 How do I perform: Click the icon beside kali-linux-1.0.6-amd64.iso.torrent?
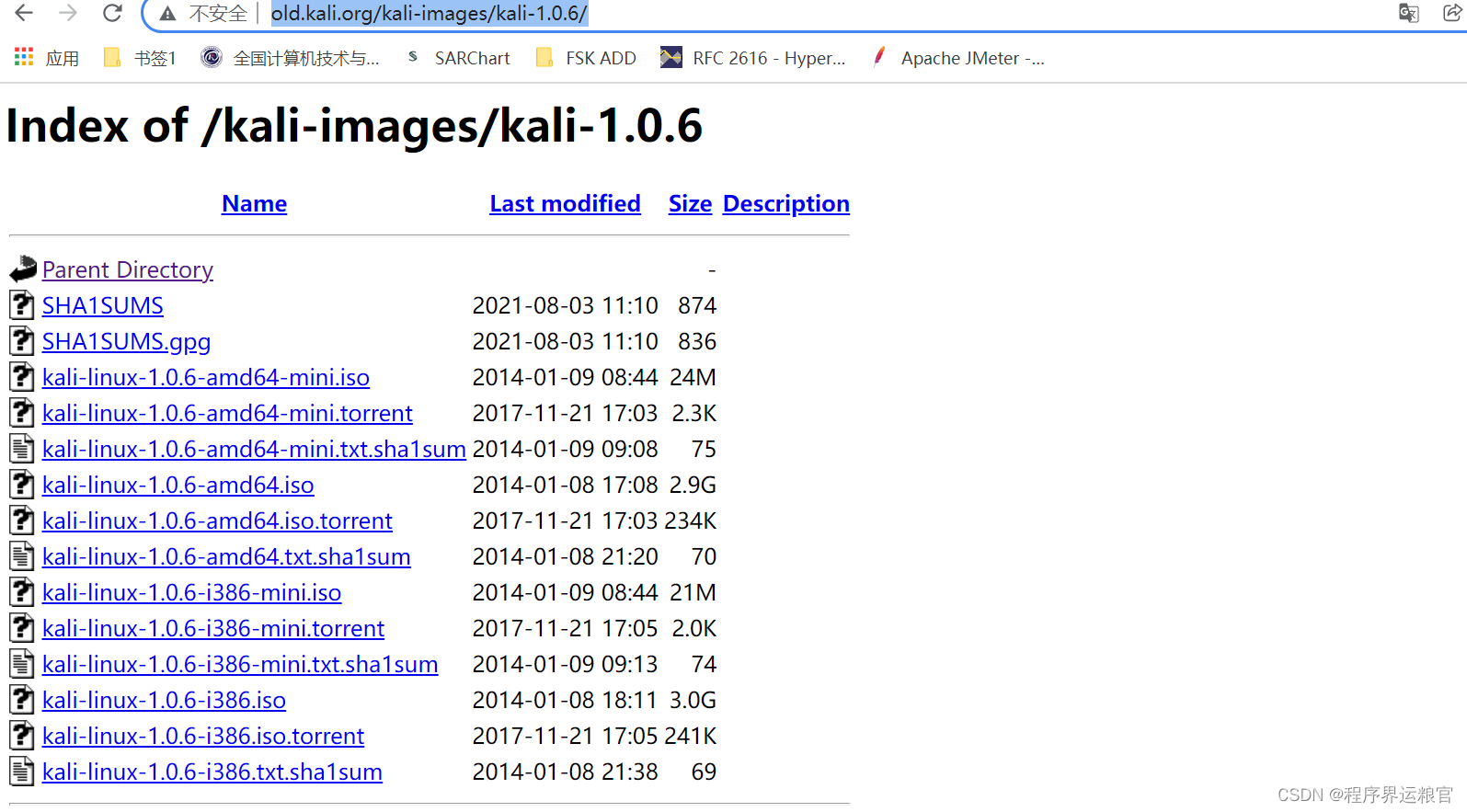22,520
